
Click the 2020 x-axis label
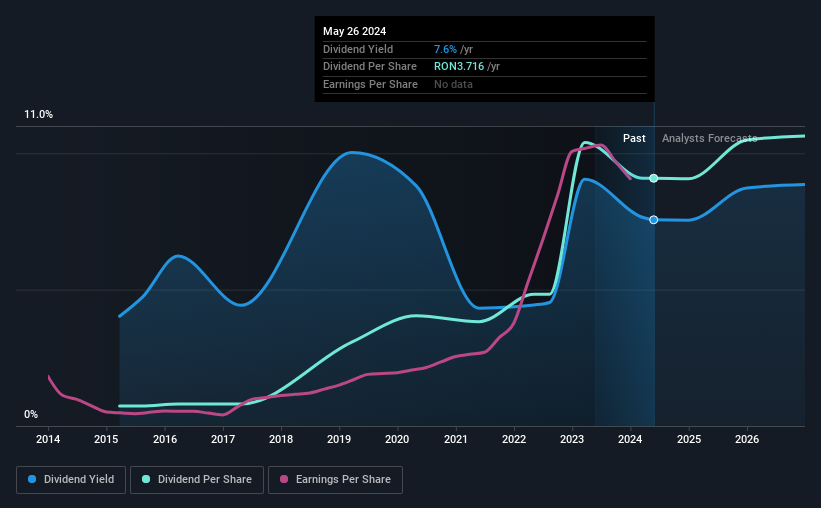[397, 439]
